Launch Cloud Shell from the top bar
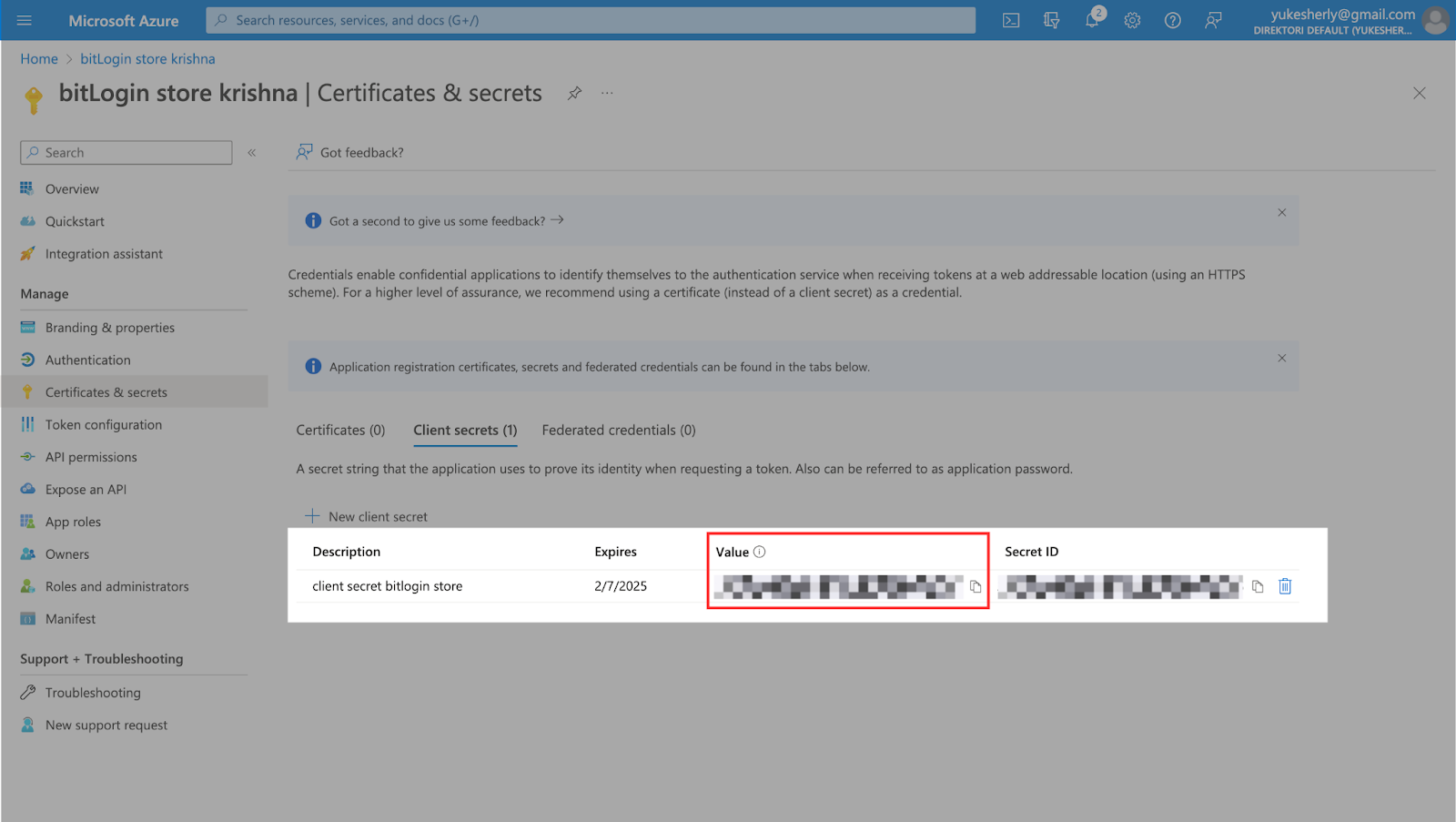1456x822 pixels. 1011,20
